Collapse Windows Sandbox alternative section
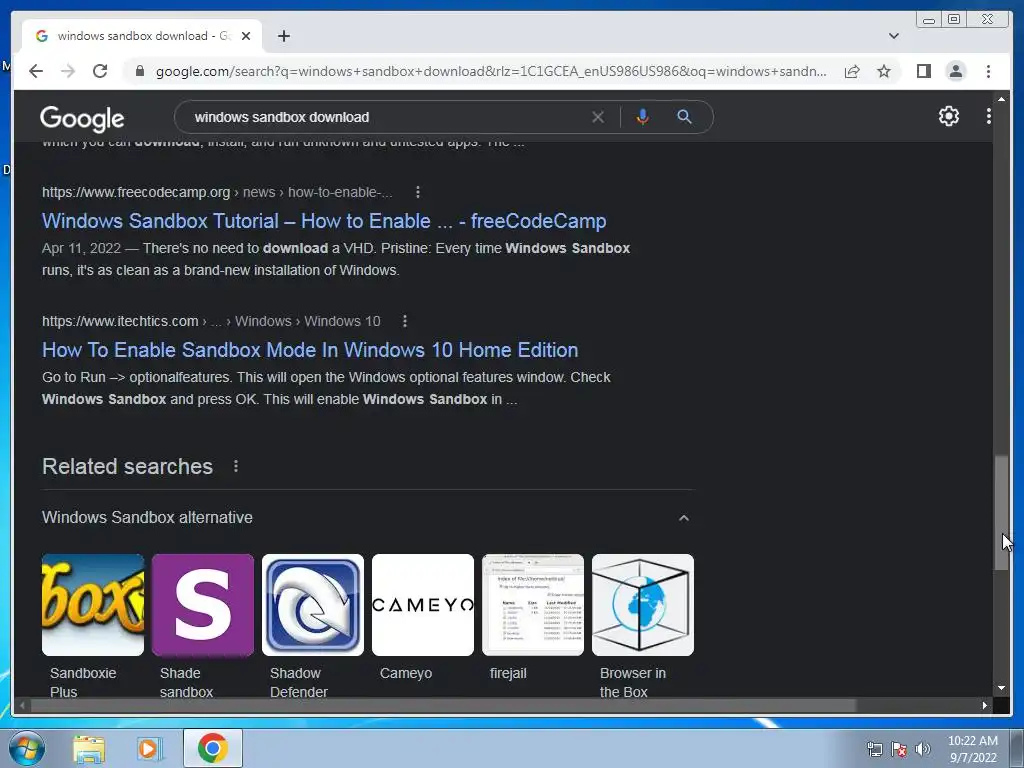Viewport: 1024px width, 768px height. point(683,518)
